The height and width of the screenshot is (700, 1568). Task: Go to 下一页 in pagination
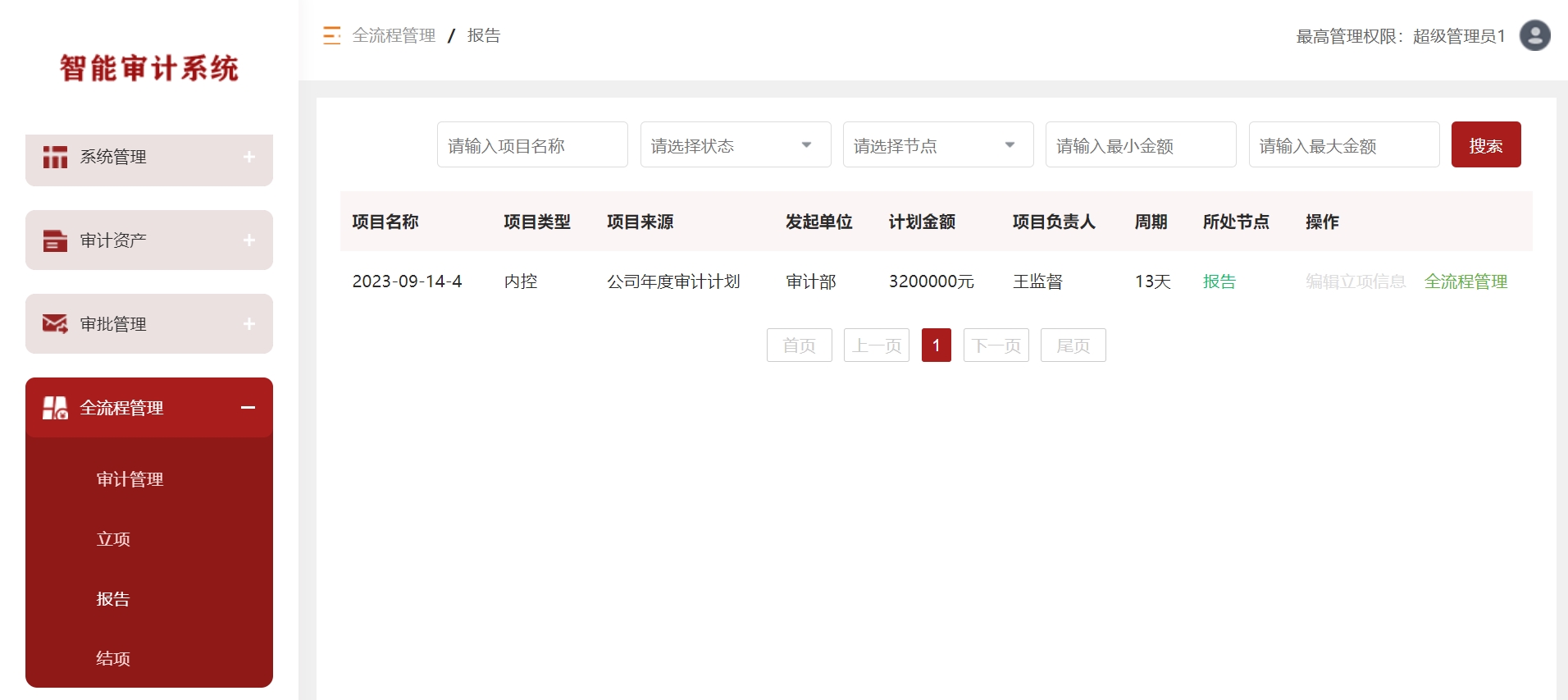click(996, 345)
